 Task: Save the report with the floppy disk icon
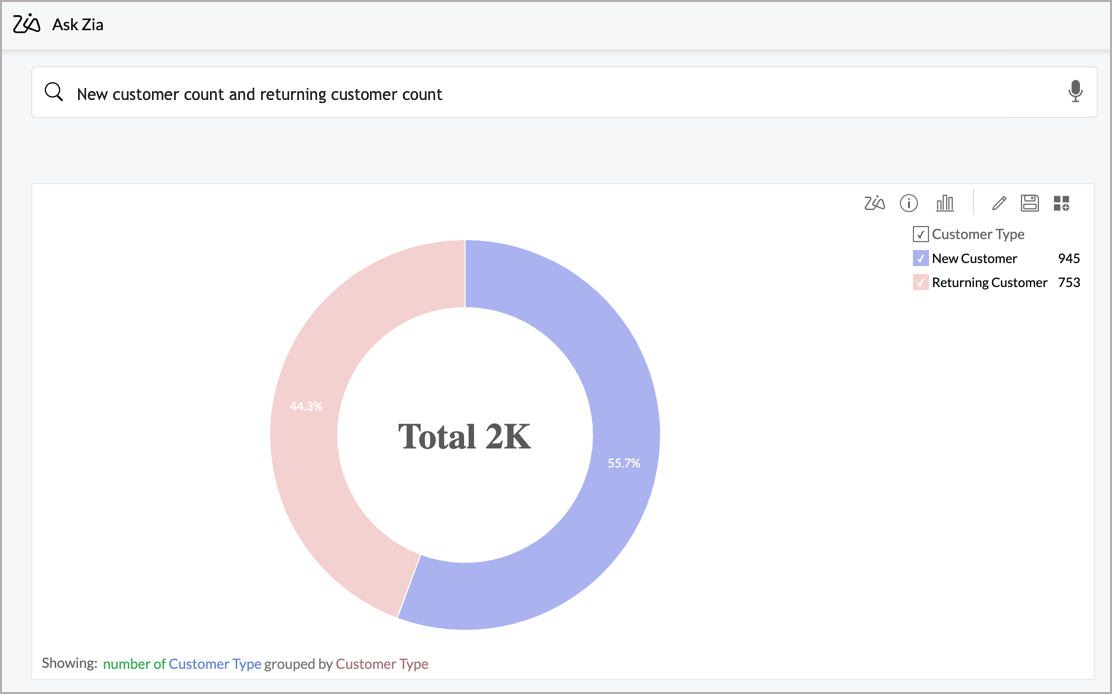pos(1030,203)
